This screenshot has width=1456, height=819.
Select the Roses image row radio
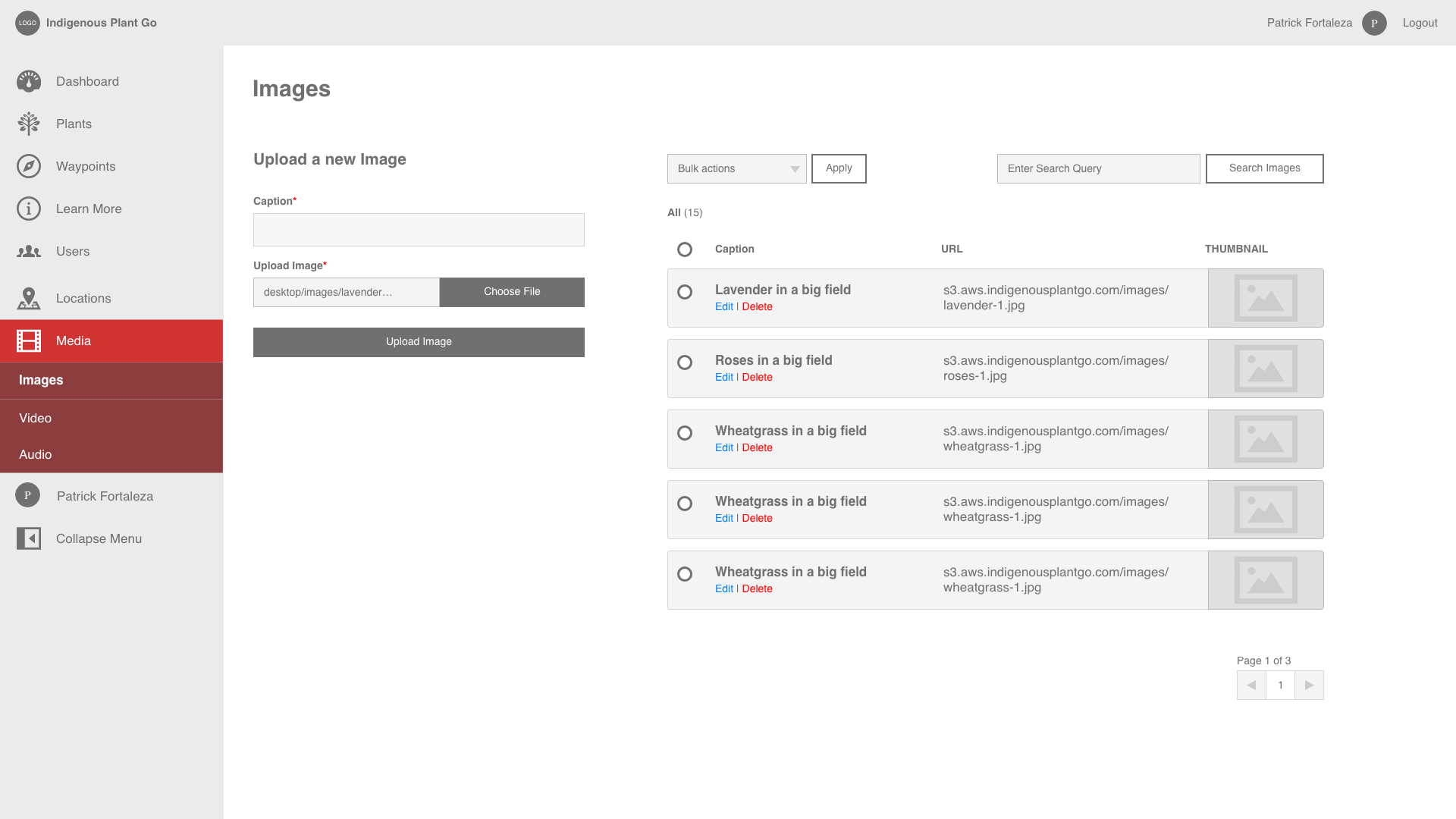[x=685, y=362]
